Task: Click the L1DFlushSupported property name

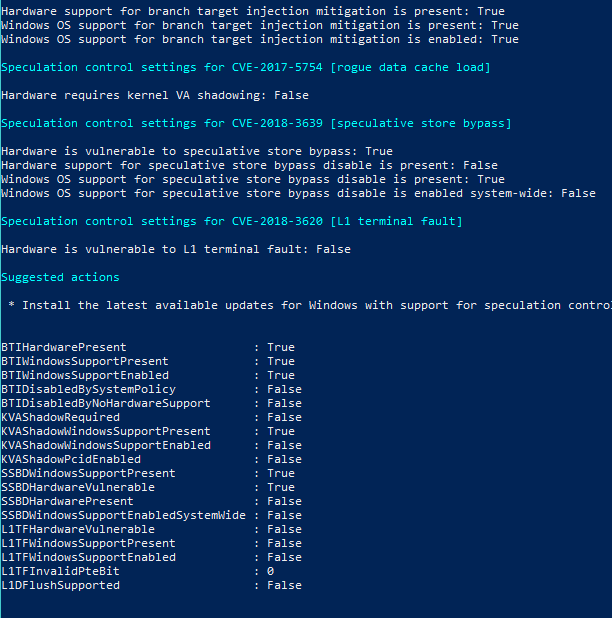Action: pos(61,585)
